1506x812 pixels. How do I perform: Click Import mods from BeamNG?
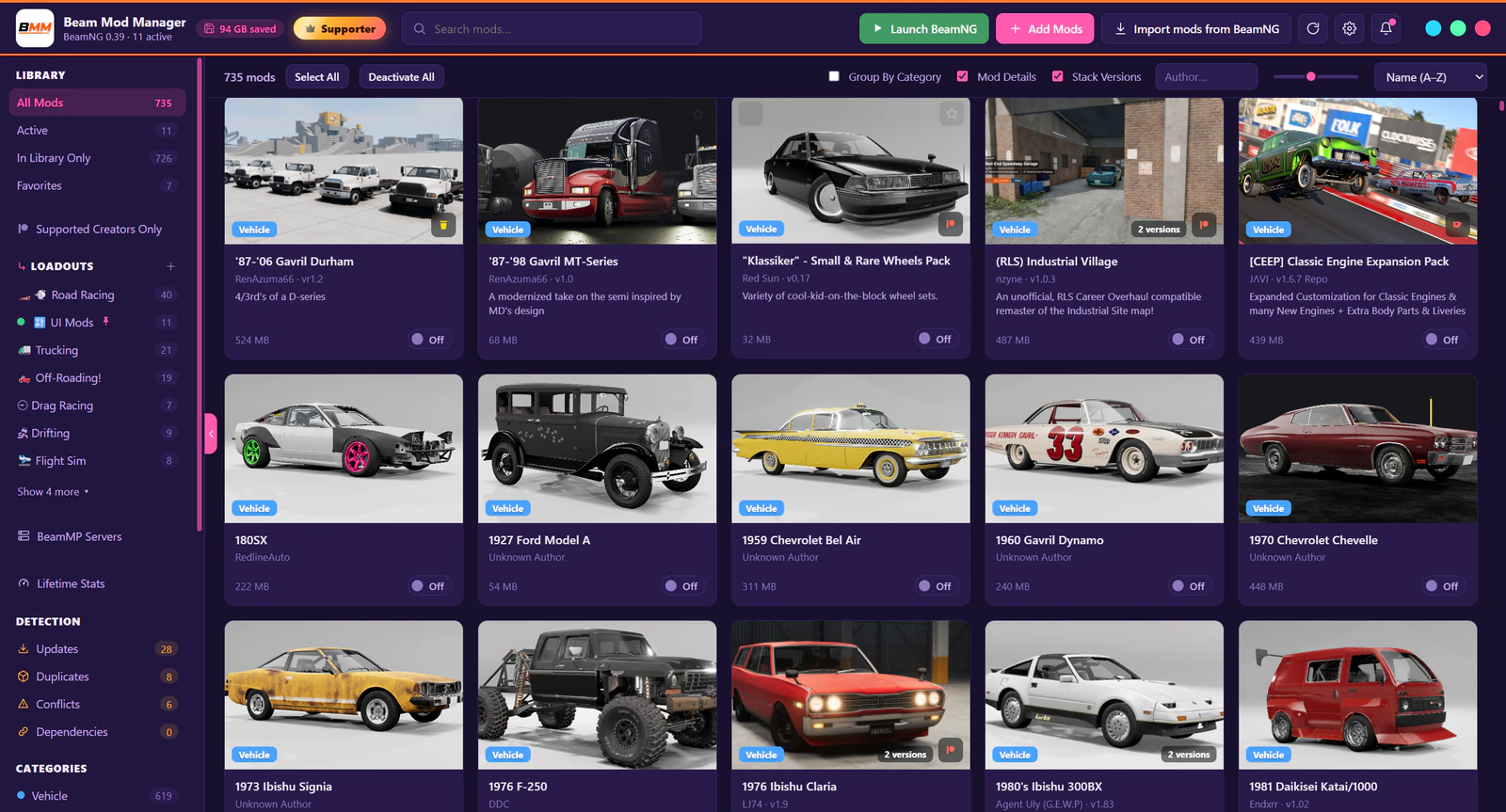pyautogui.click(x=1196, y=29)
